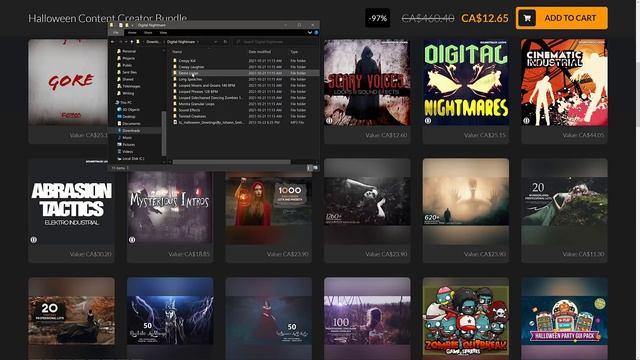Select Desktop in navigation pane
Viewport: 640px width, 360px height.
[129, 116]
